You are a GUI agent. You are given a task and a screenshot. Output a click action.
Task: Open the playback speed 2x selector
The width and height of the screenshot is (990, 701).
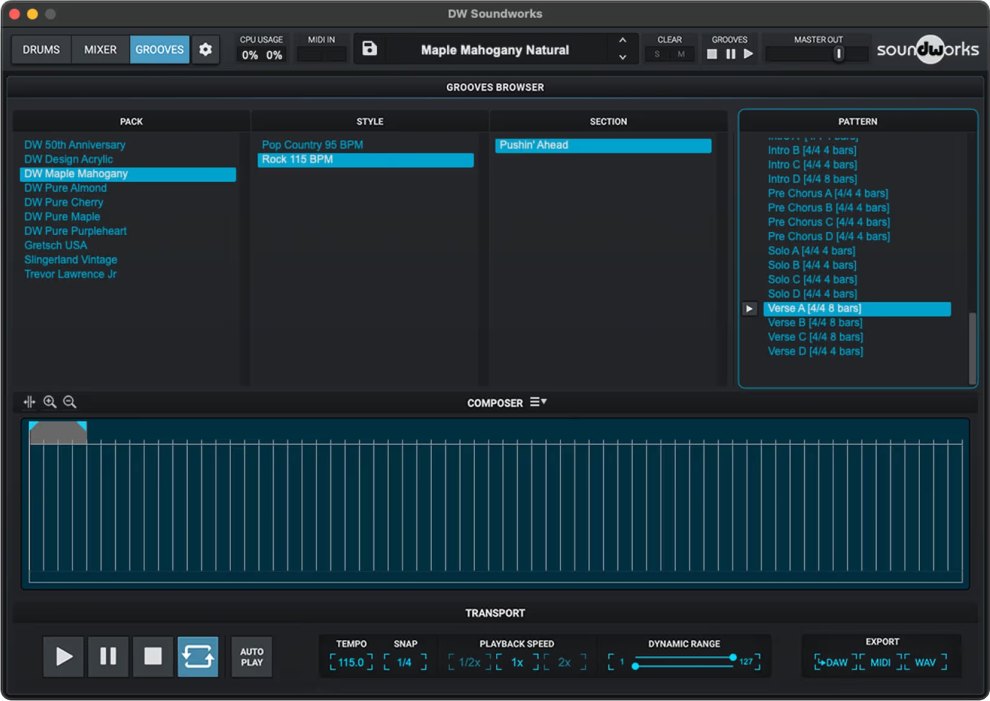click(x=562, y=661)
